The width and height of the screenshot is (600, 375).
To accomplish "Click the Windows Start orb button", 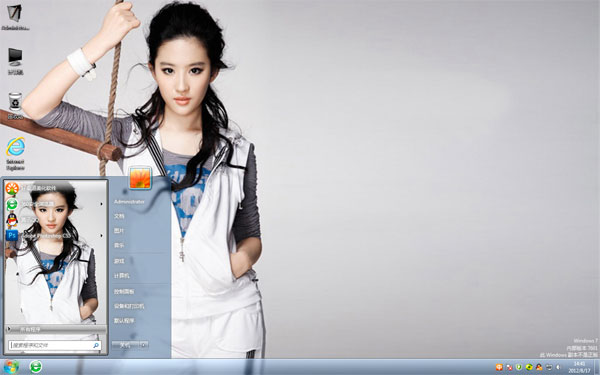I will coord(10,367).
